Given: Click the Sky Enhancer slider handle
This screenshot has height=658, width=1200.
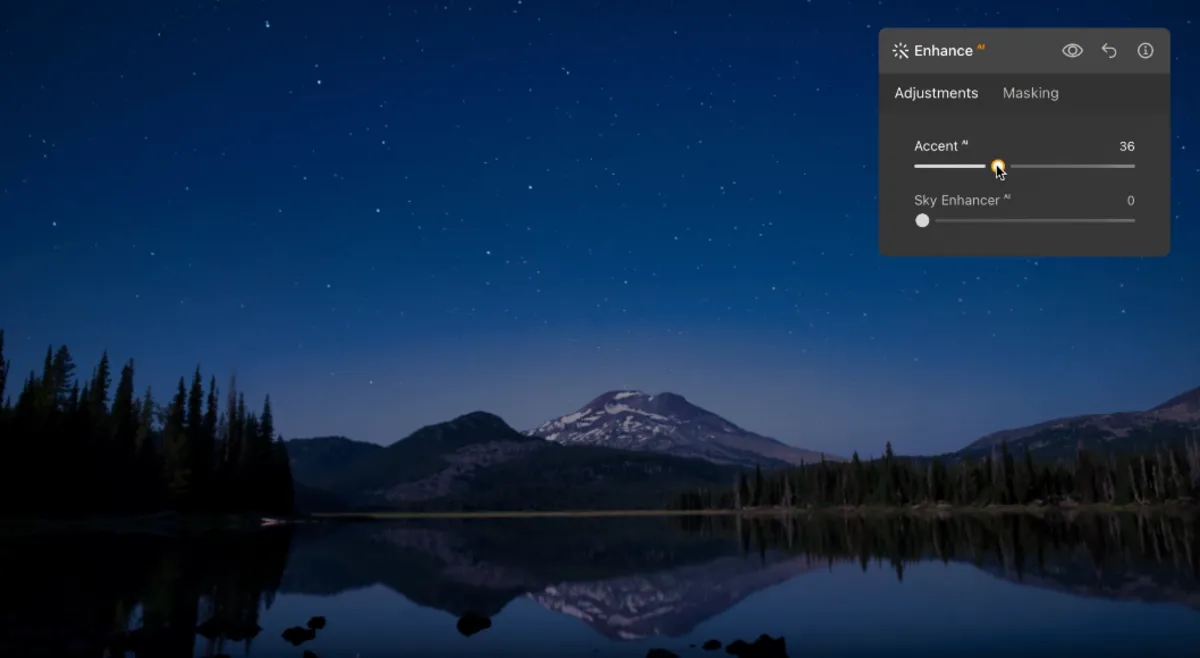Looking at the screenshot, I should (922, 220).
